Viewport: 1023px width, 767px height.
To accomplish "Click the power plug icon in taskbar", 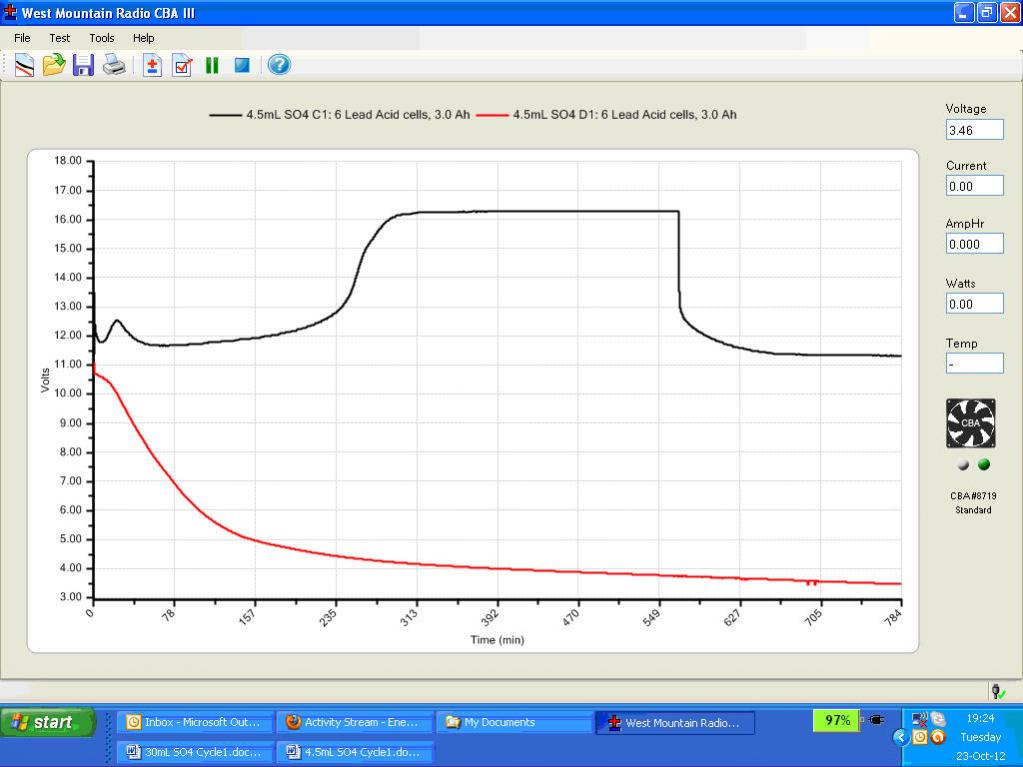I will point(877,720).
